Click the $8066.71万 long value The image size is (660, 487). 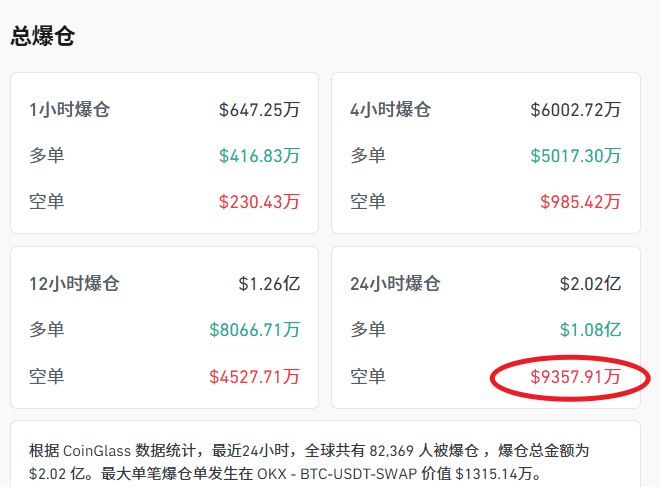255,330
